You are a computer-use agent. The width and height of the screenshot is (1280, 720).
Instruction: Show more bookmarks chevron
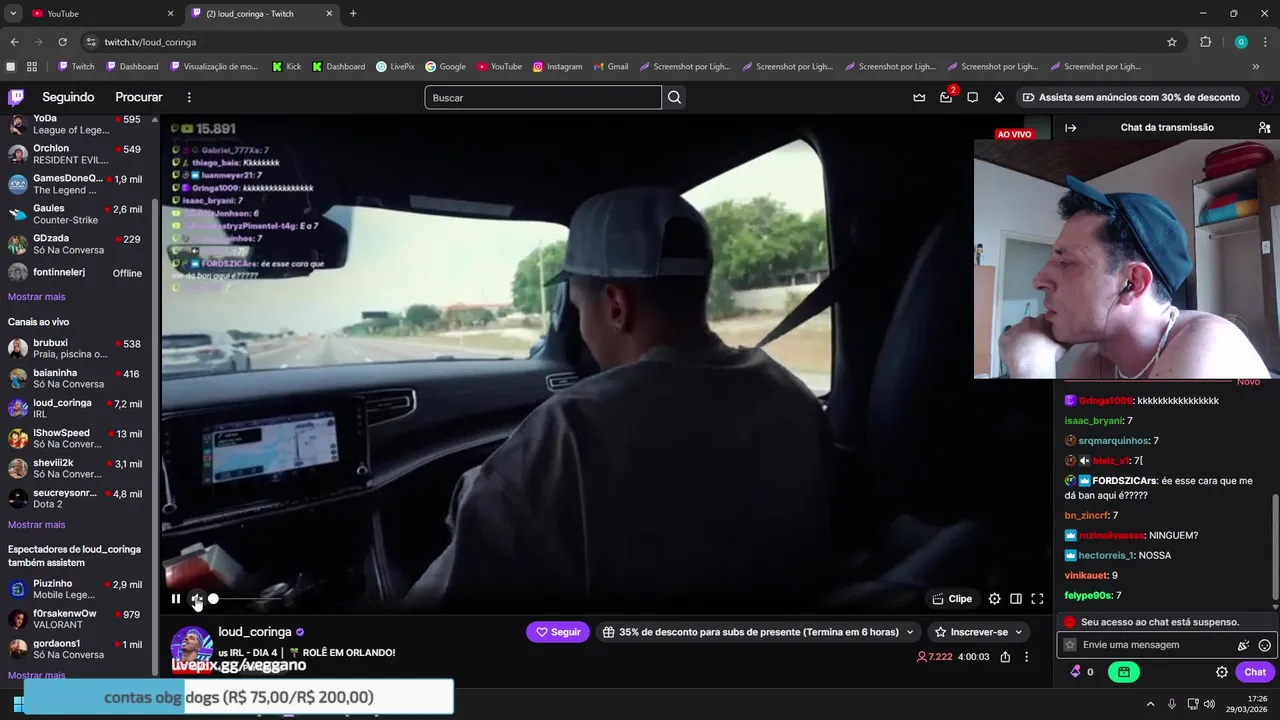coord(1256,66)
